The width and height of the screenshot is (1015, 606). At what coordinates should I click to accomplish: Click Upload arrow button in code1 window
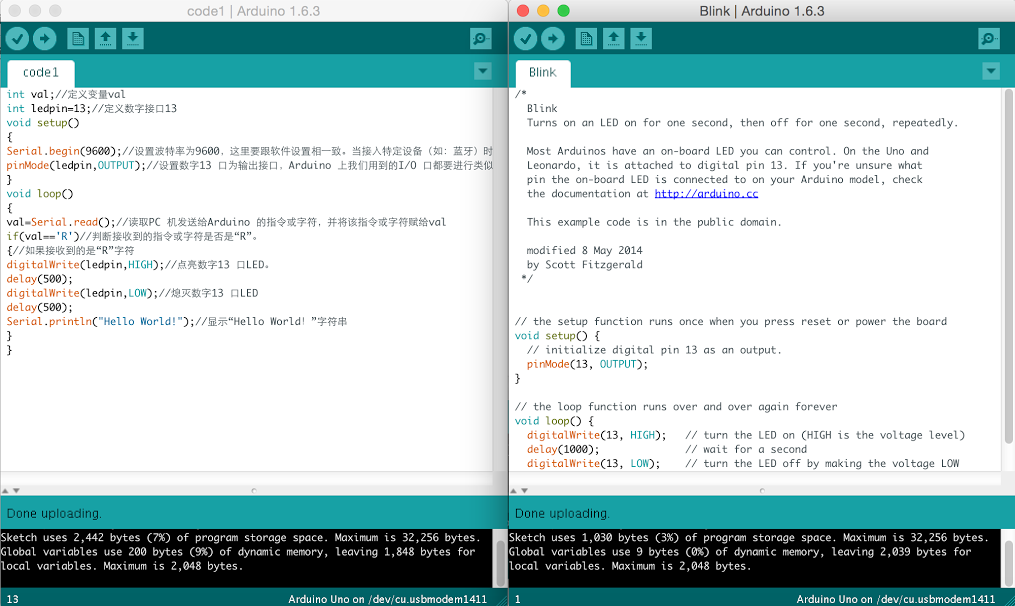[x=44, y=39]
